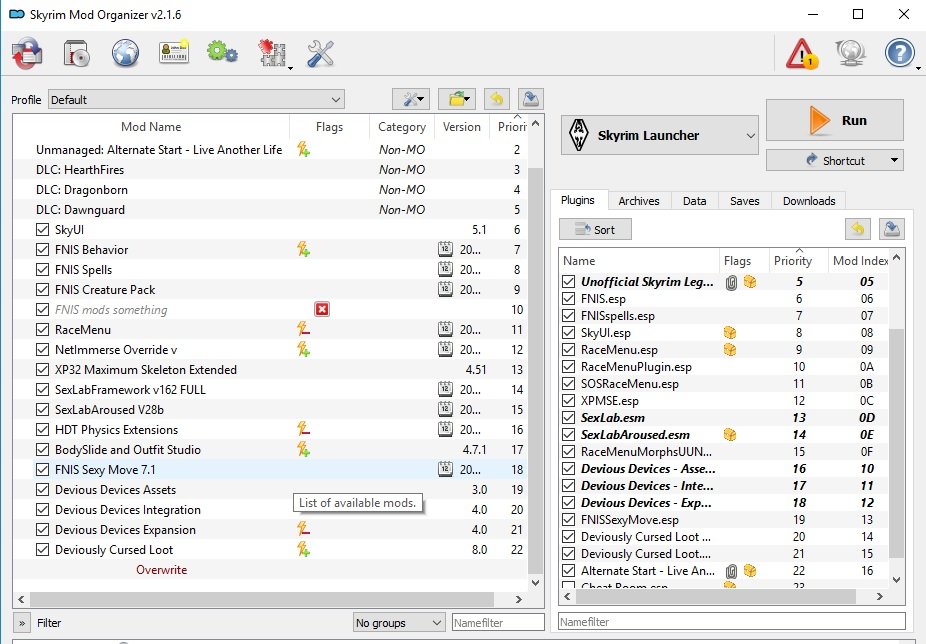This screenshot has width=926, height=644.
Task: Open the No groups dropdown
Action: [x=399, y=622]
